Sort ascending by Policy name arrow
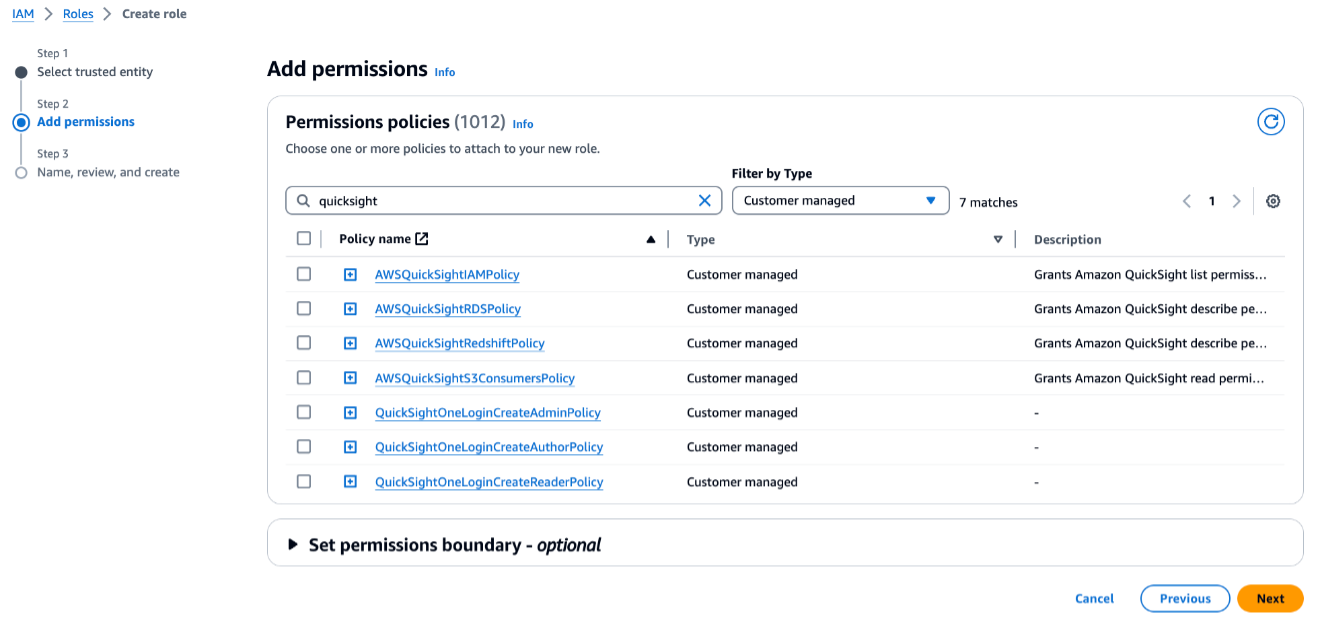Viewport: 1320px width, 635px height. coord(651,240)
